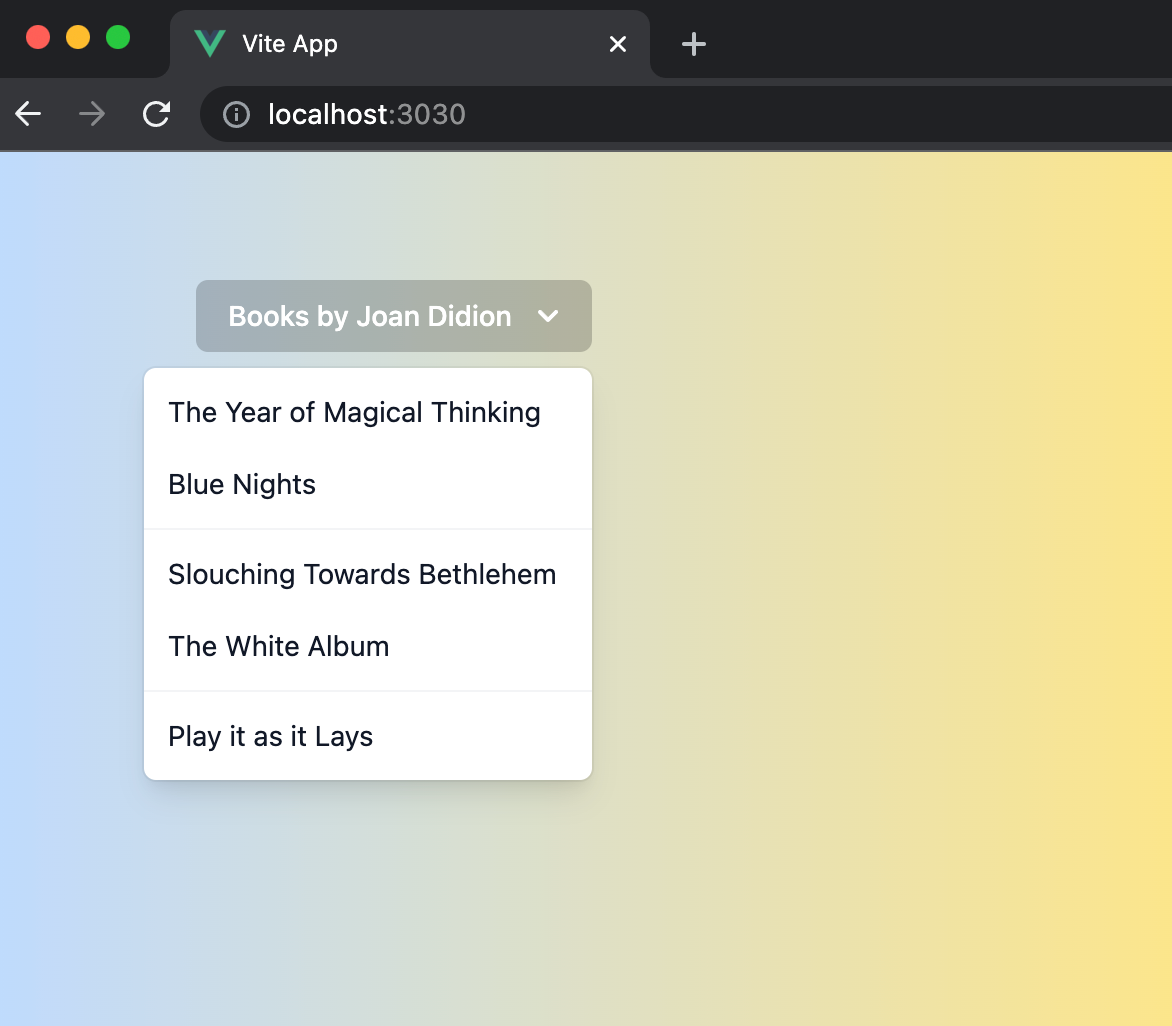The image size is (1172, 1026).
Task: Click the yellow minimize traffic light
Action: tap(77, 36)
